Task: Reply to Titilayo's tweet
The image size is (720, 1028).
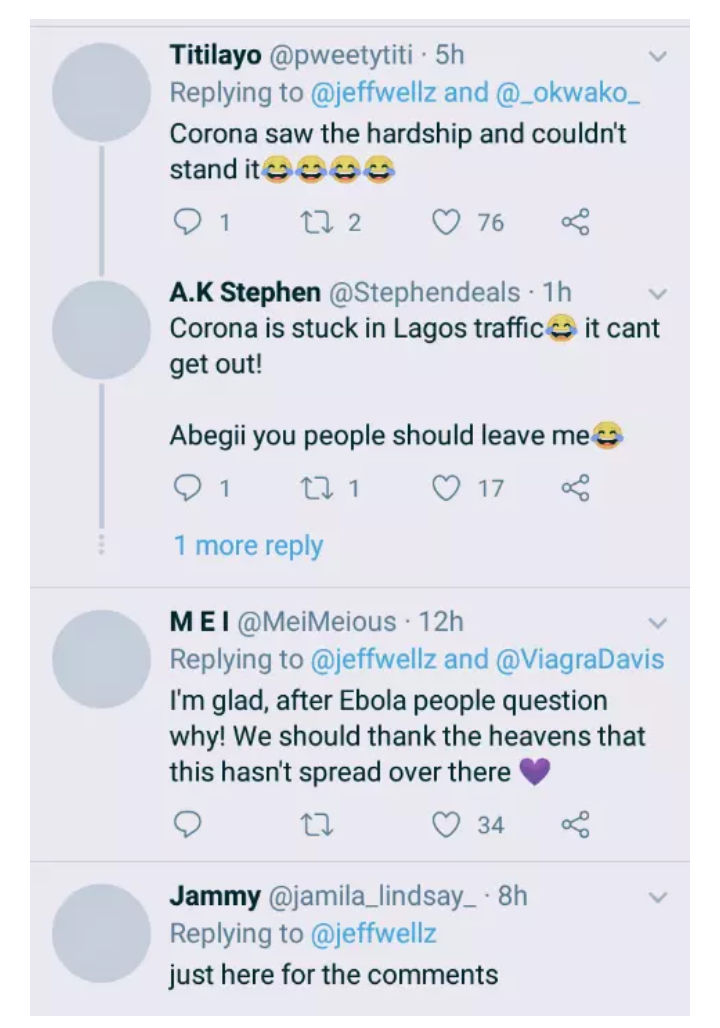Action: [x=188, y=221]
